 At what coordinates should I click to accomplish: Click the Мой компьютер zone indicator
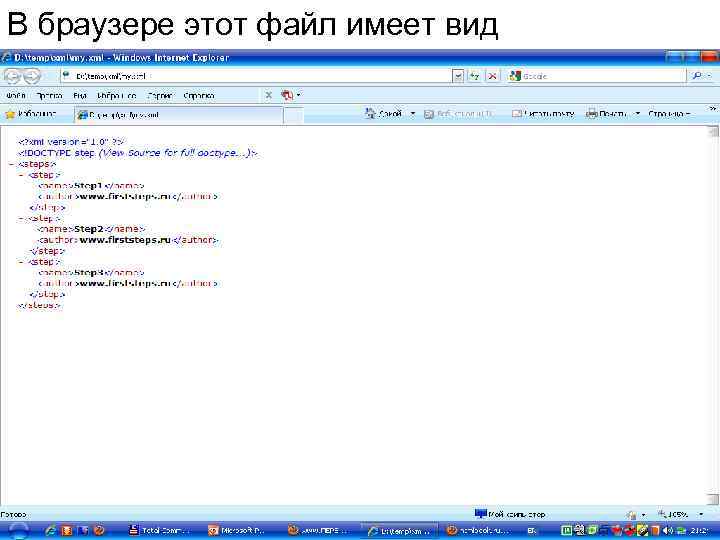(x=510, y=514)
